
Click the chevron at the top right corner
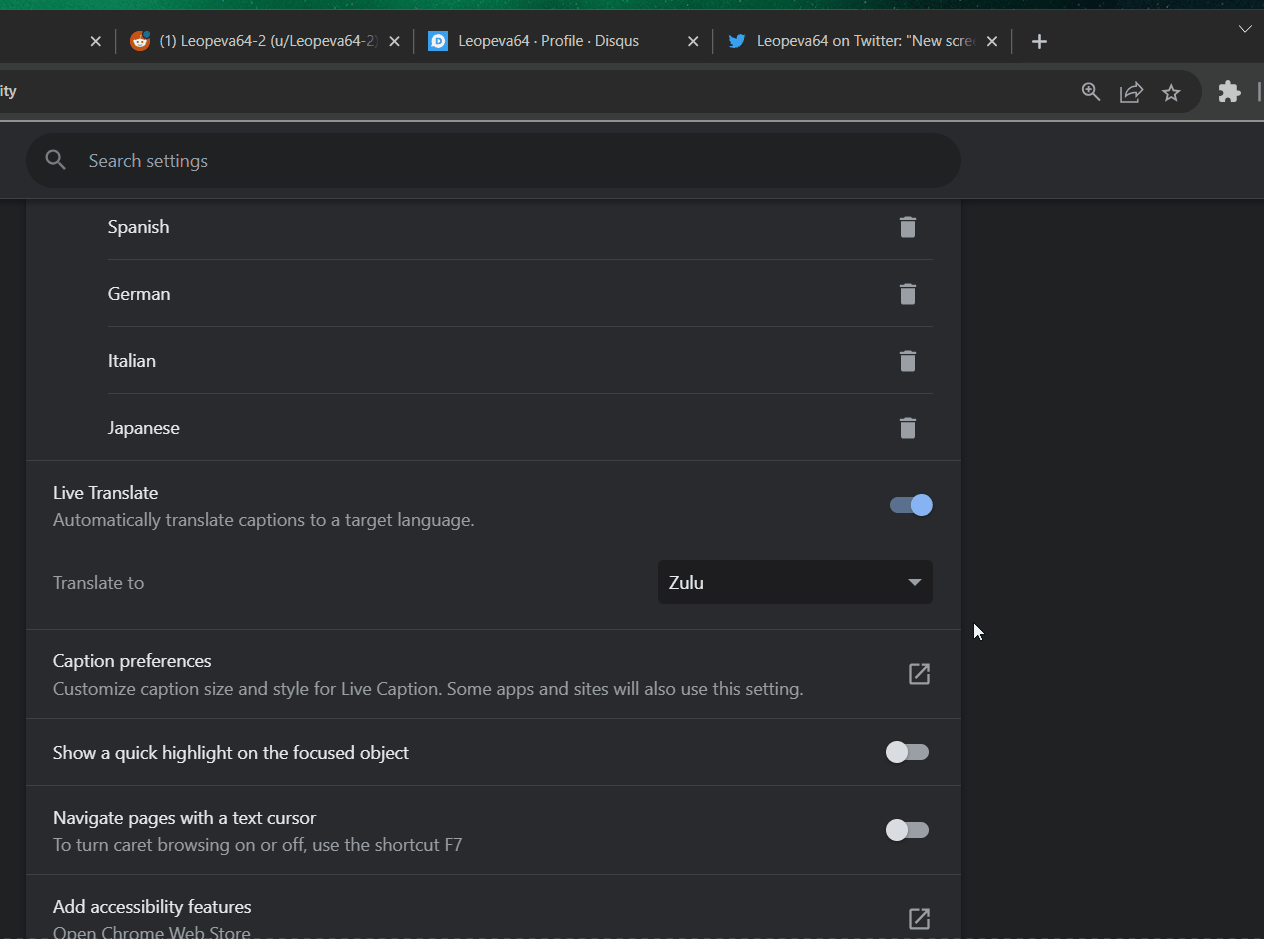[x=1244, y=29]
